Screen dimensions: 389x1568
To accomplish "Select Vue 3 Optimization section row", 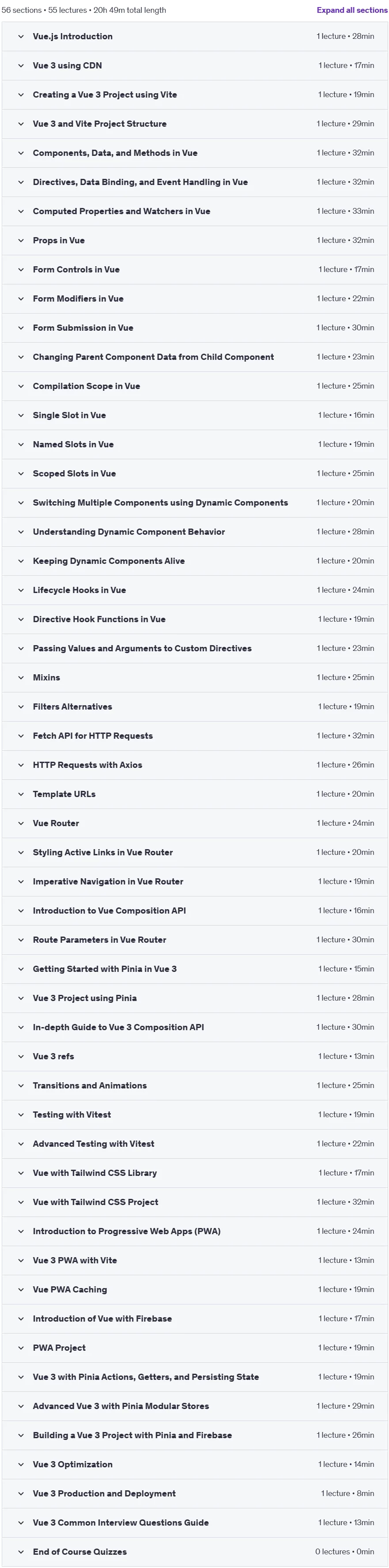I will point(195,1465).
